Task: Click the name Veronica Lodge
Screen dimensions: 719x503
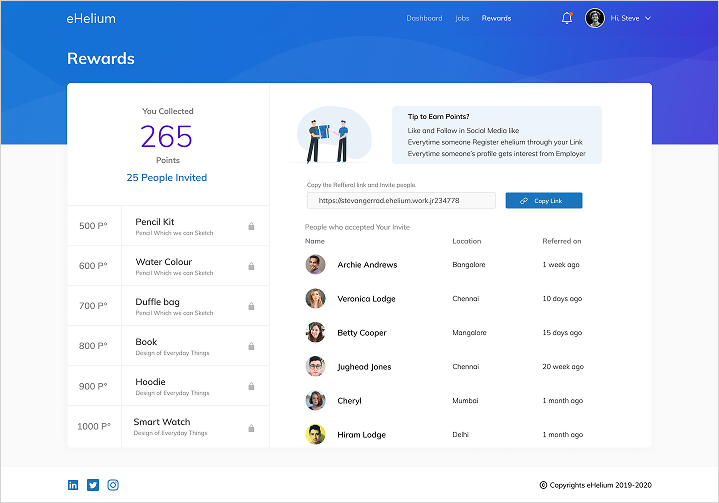Action: point(366,299)
